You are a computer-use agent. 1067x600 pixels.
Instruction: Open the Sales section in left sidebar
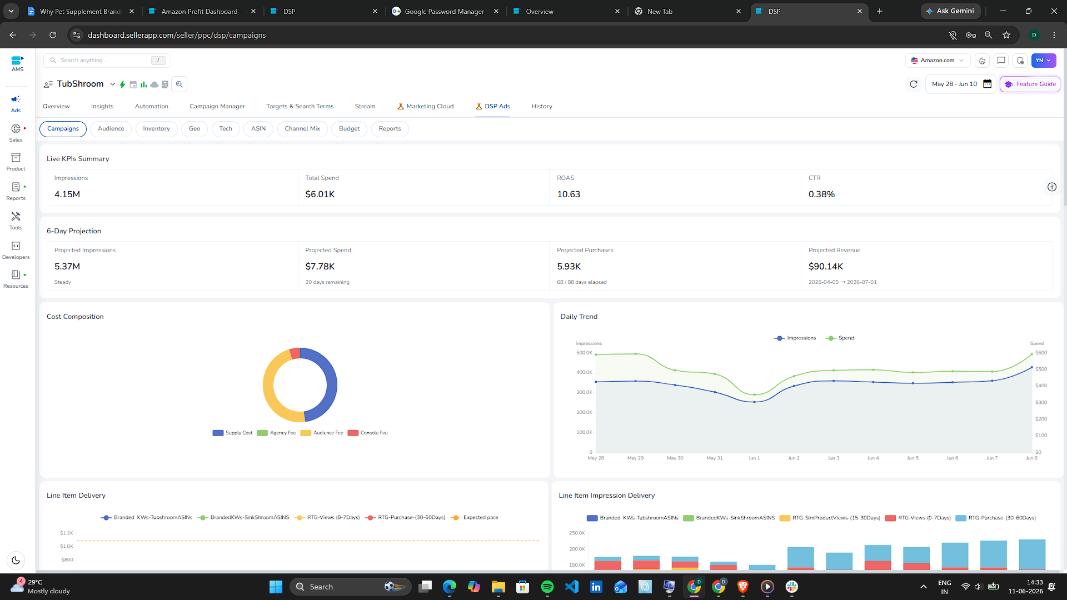(x=16, y=132)
